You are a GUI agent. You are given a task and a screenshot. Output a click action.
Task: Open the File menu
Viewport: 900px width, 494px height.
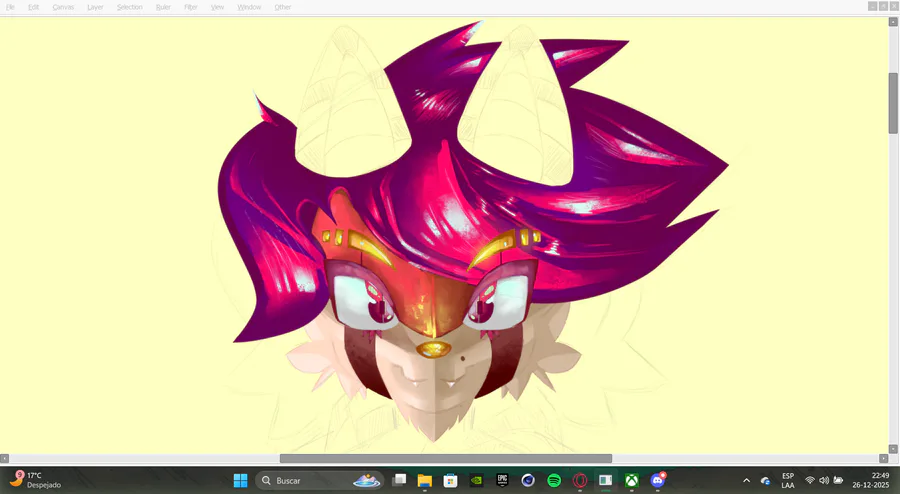[x=10, y=7]
